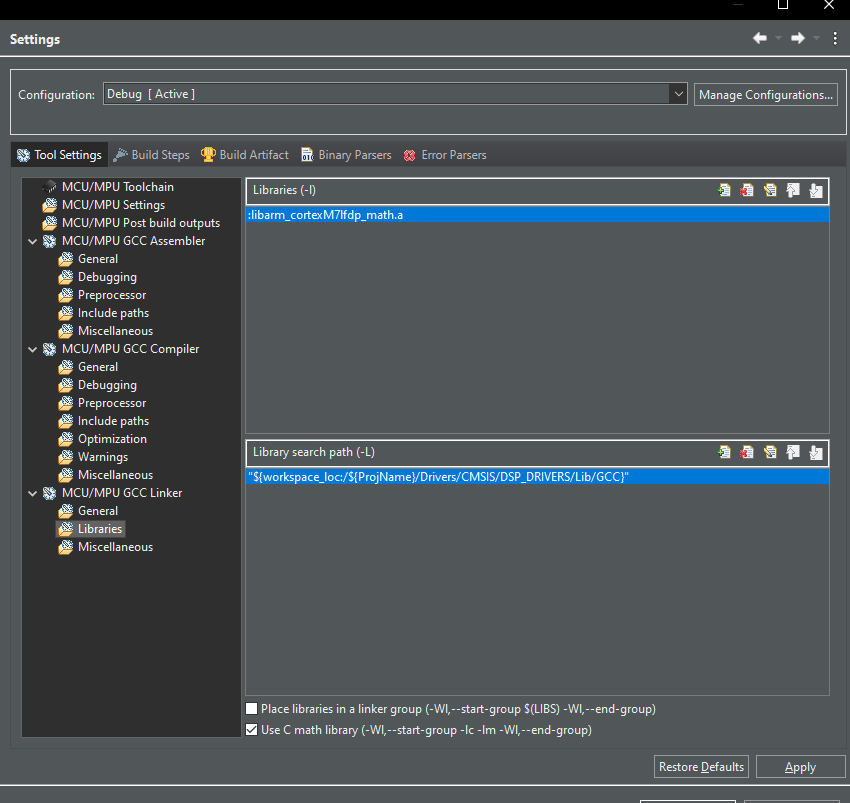The width and height of the screenshot is (850, 803).
Task: Collapse the MCU/MPU GCC Assembler node
Action: click(x=32, y=241)
